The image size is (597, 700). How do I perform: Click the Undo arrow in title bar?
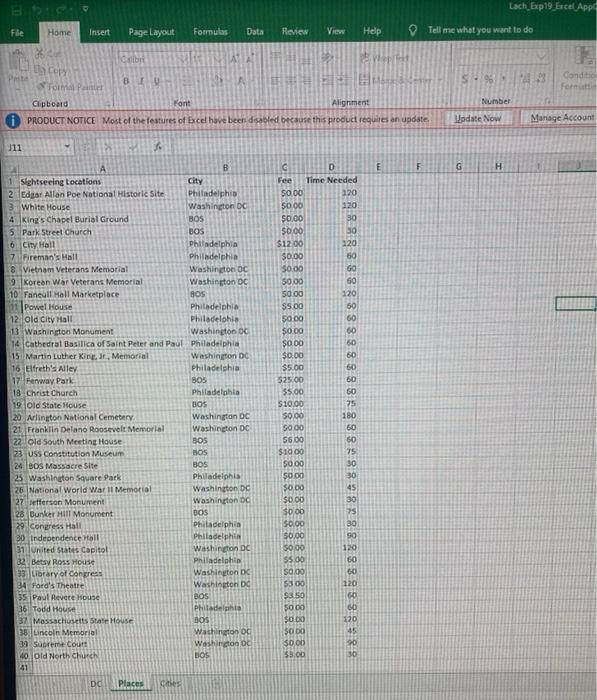[39, 9]
